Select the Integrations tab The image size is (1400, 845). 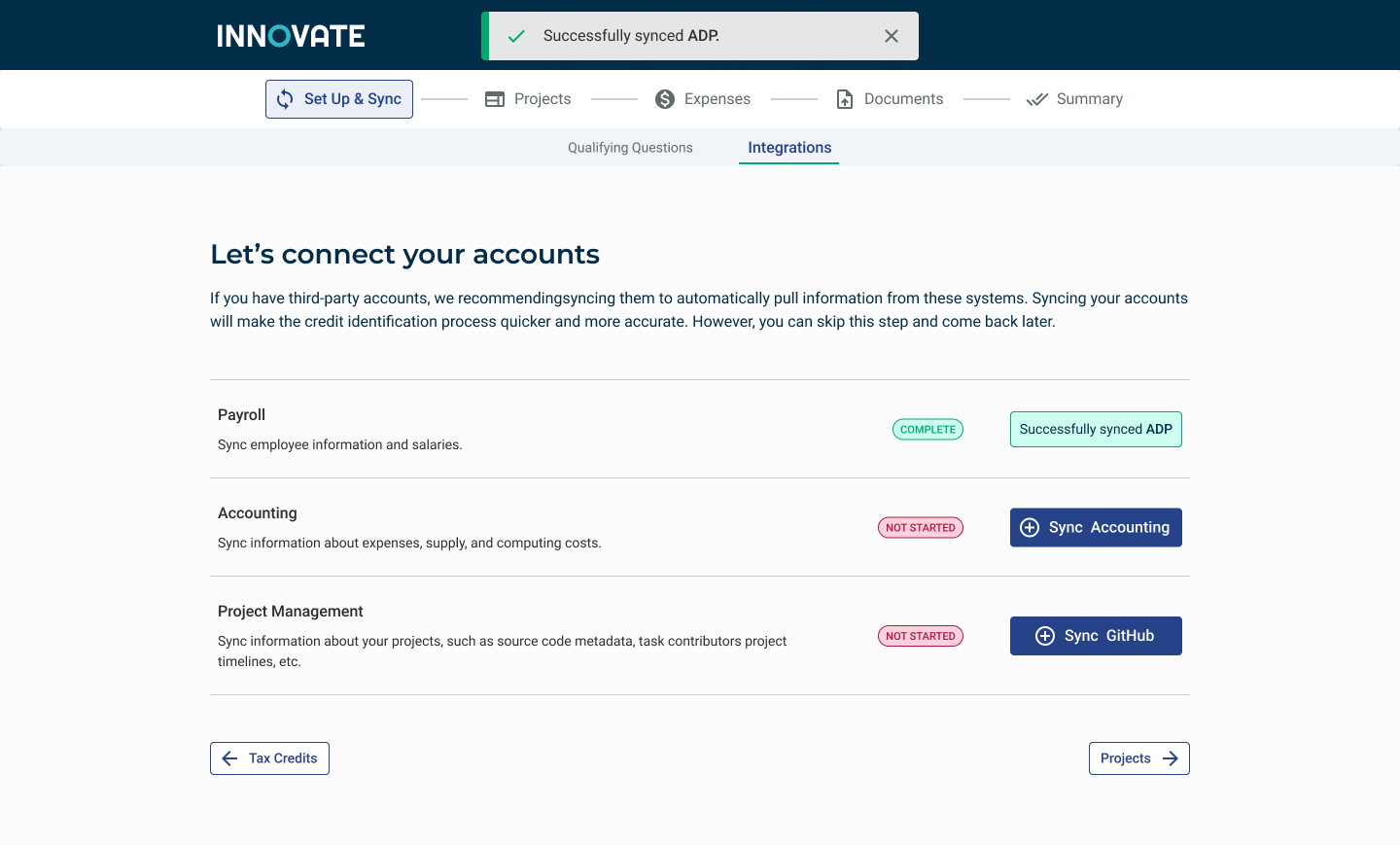789,148
